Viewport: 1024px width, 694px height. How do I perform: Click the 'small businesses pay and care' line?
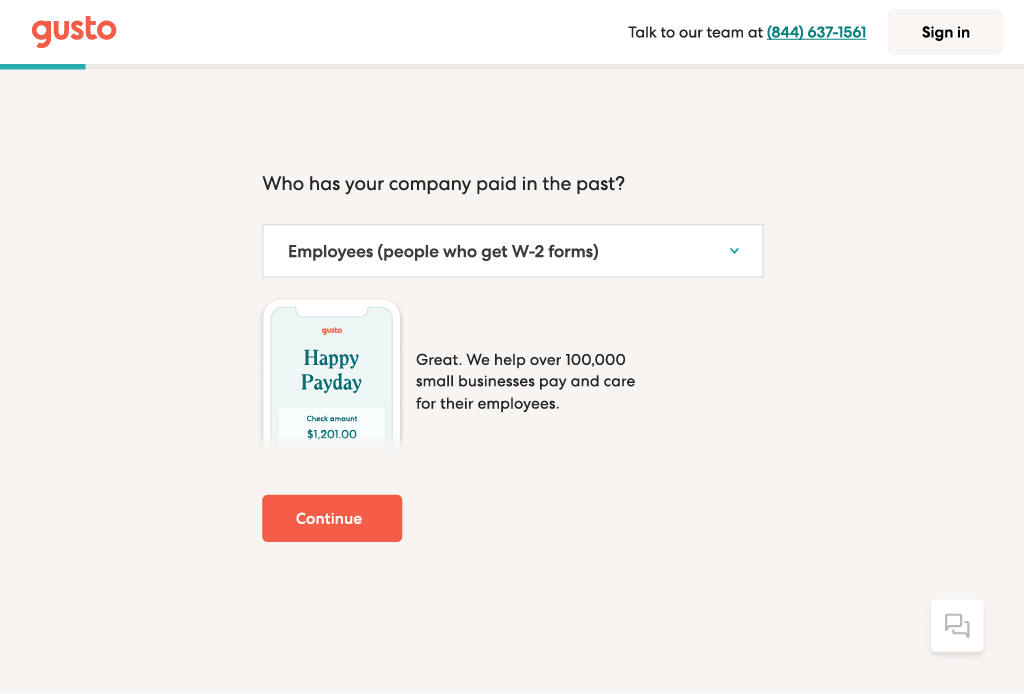(525, 382)
